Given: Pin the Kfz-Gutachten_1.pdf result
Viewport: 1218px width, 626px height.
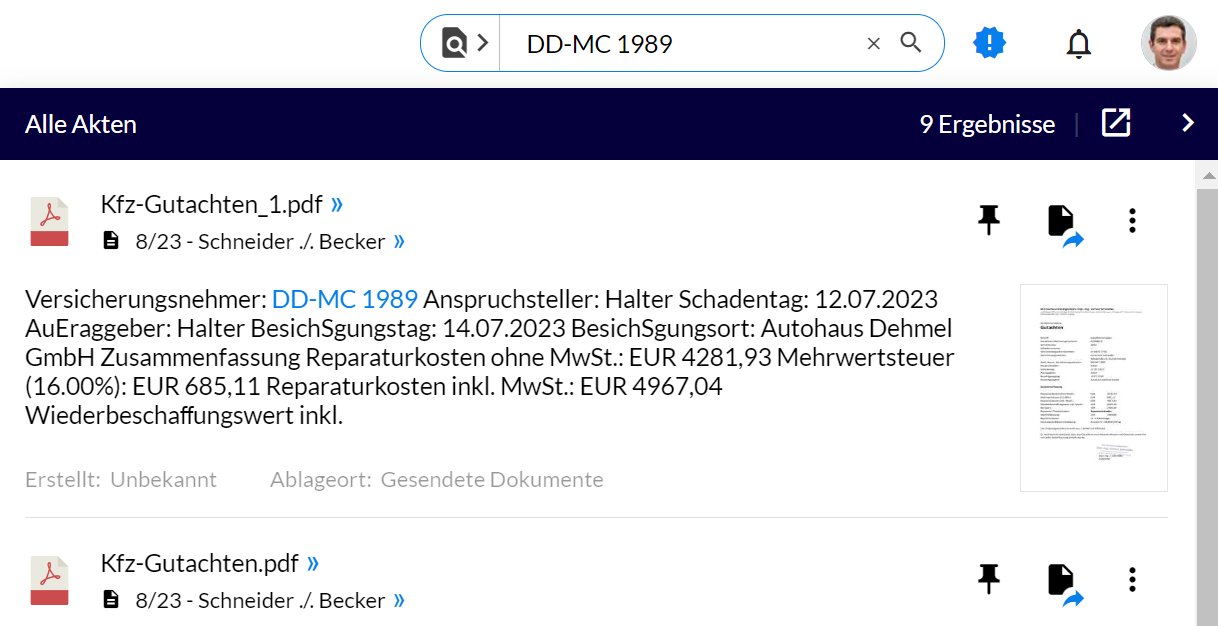Looking at the screenshot, I should pos(988,220).
